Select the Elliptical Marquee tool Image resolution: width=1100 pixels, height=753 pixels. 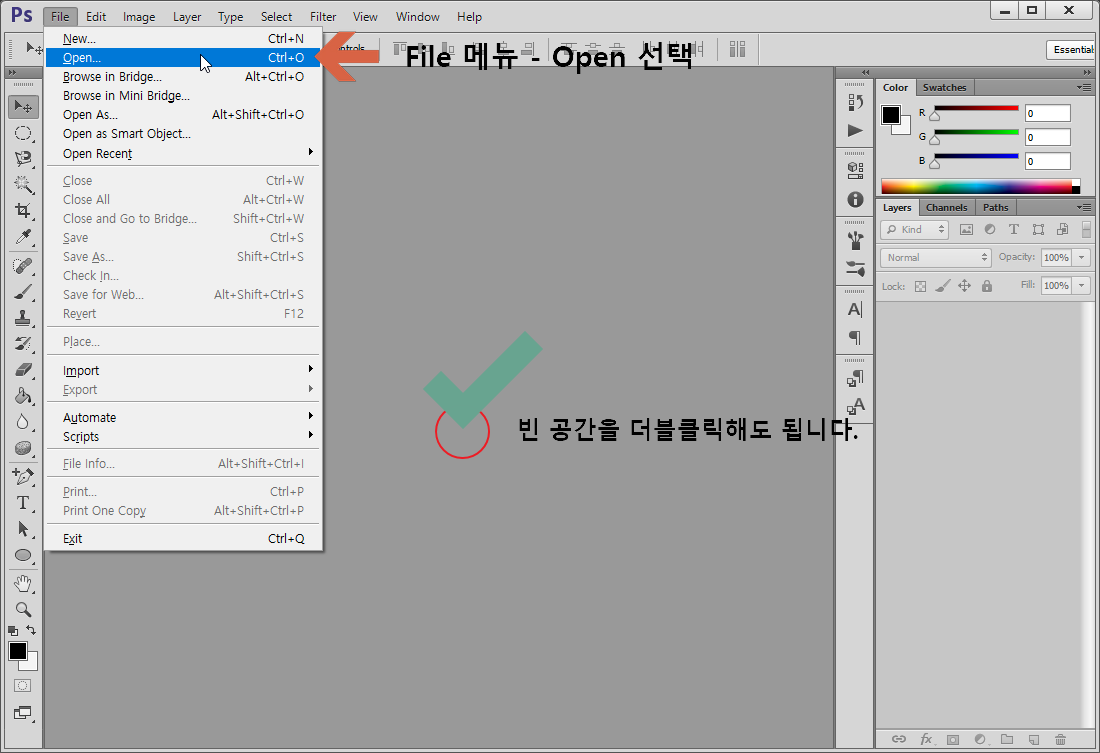click(23, 133)
